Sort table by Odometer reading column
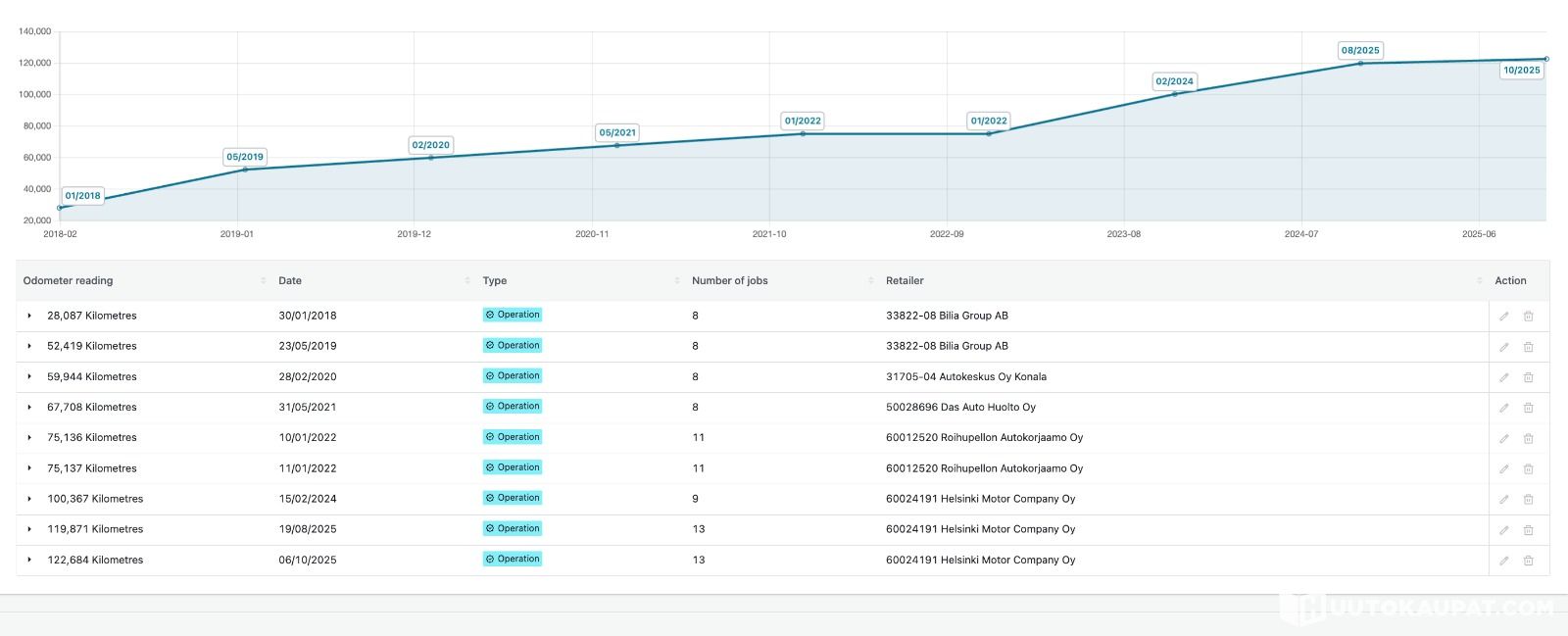Image resolution: width=1568 pixels, height=636 pixels. point(68,280)
